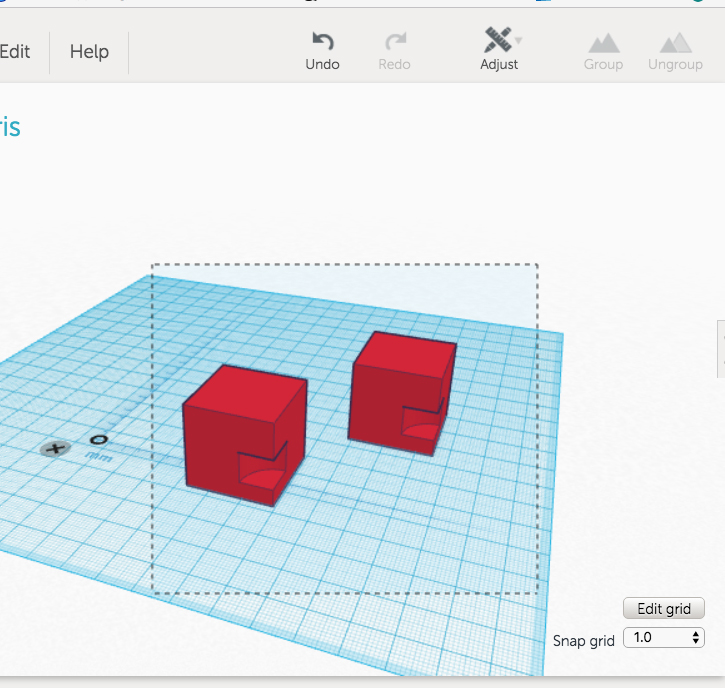
Task: Click the Group shapes icon
Action: coord(603,42)
